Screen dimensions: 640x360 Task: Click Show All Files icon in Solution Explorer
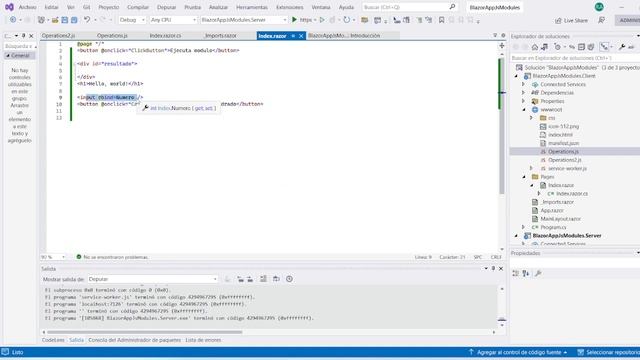591,47
